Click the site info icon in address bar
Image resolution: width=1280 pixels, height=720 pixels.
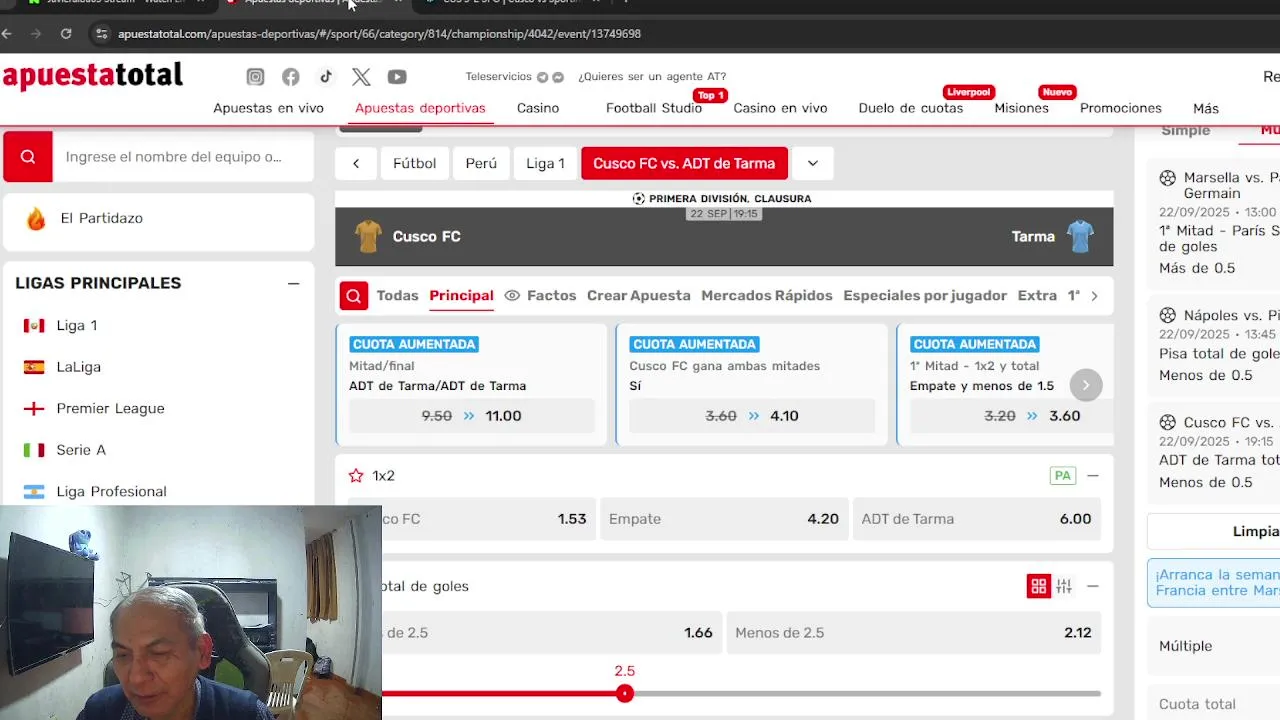coord(101,33)
